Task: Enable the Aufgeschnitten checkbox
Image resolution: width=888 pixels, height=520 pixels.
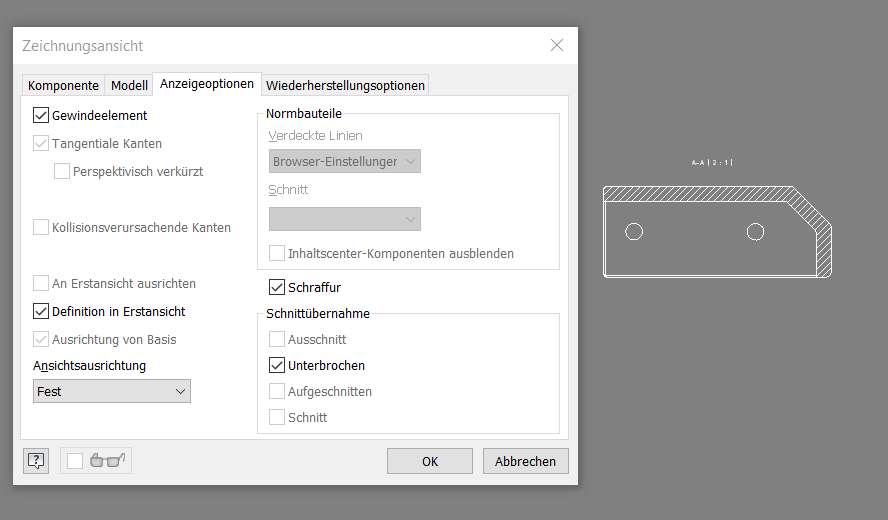Action: click(277, 391)
